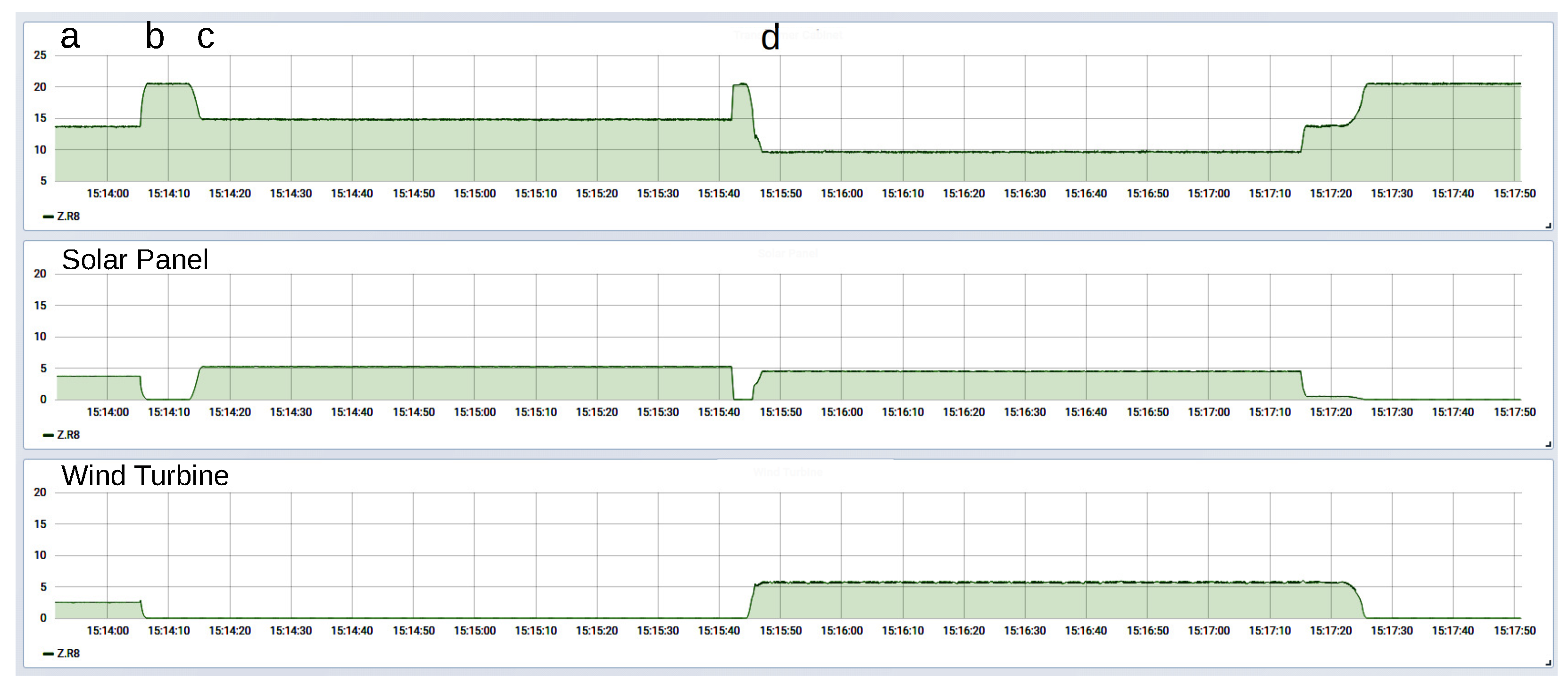The height and width of the screenshot is (688, 1568).
Task: Click Wind Turbine legend color line
Action: [x=48, y=654]
